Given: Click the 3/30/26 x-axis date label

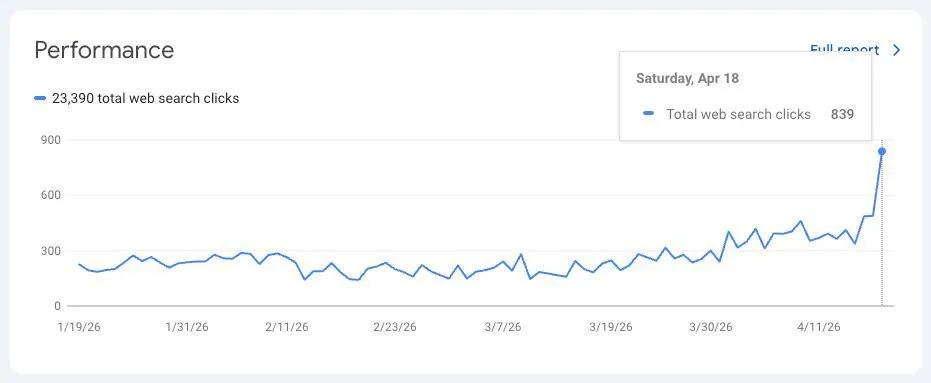Looking at the screenshot, I should coord(711,327).
